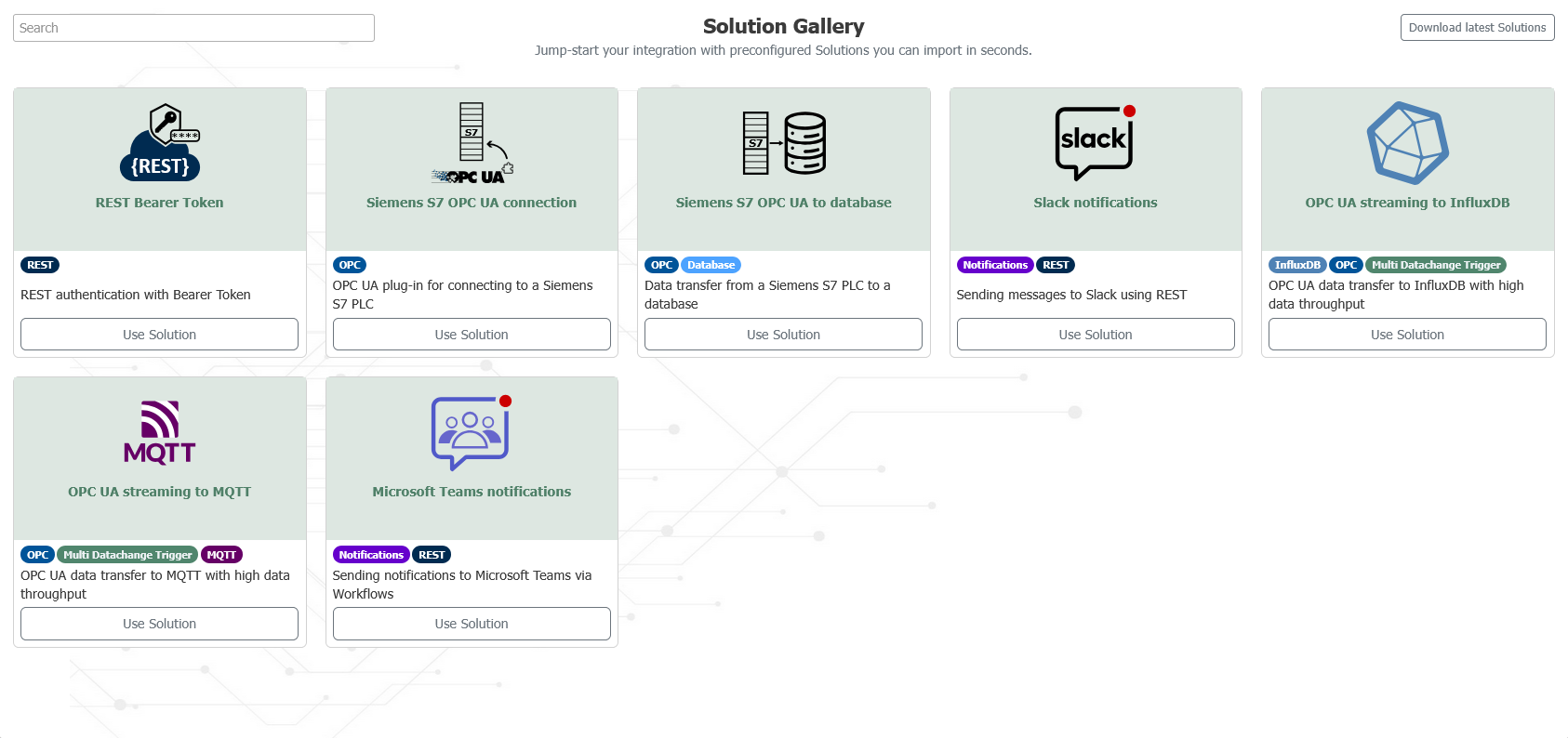Viewport: 1568px width, 738px height.
Task: Select the InfluxDB tag badge
Action: click(1296, 265)
